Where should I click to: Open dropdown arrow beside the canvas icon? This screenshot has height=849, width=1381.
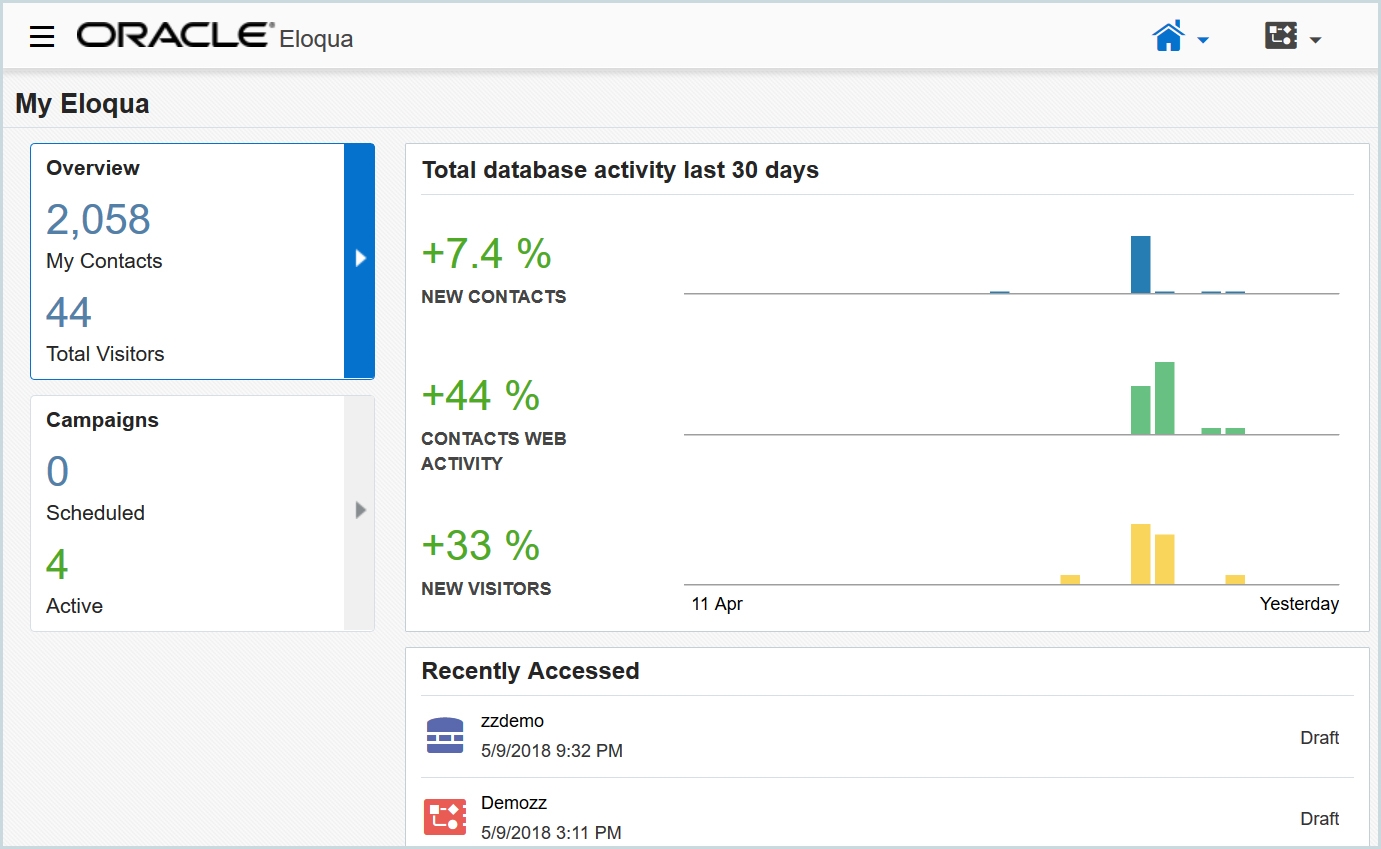coord(1316,40)
